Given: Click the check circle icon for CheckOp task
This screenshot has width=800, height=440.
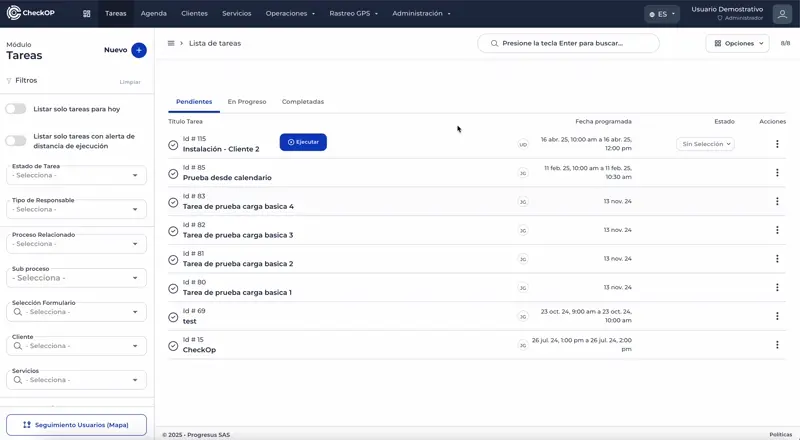Looking at the screenshot, I should (173, 346).
